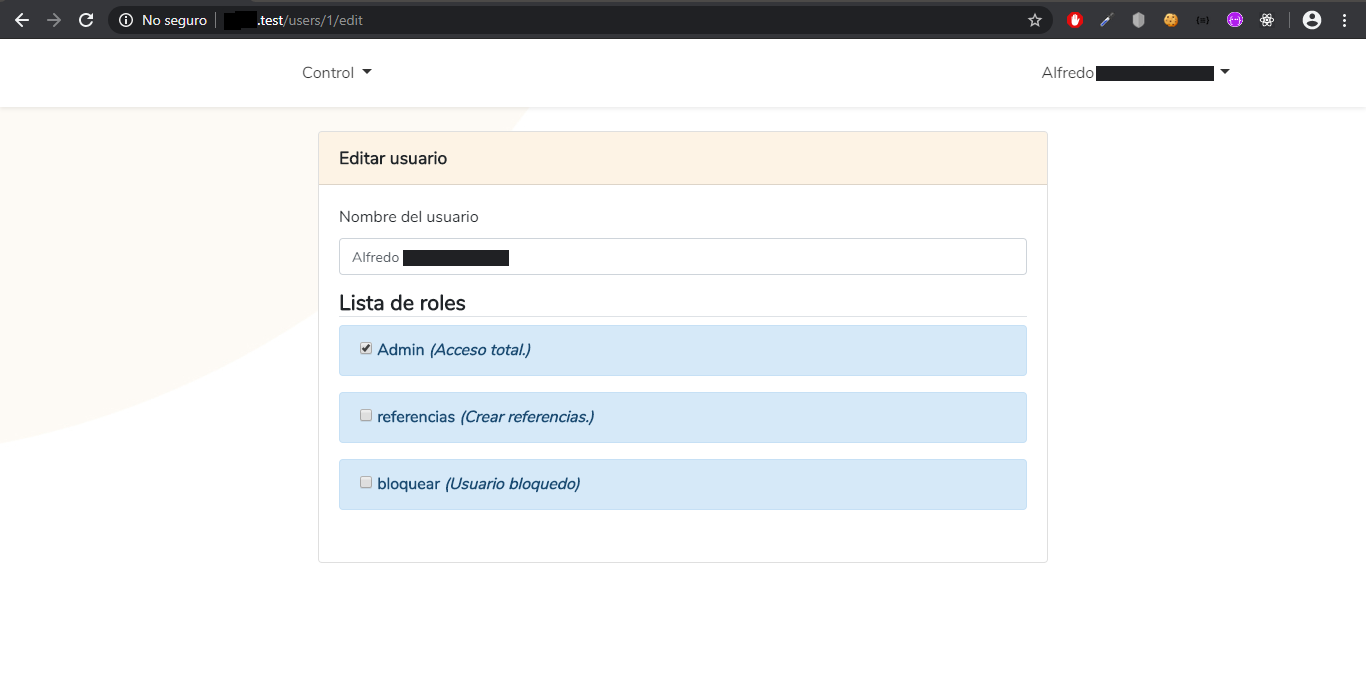Enable the referencias role checkbox
This screenshot has height=696, width=1366.
[366, 416]
